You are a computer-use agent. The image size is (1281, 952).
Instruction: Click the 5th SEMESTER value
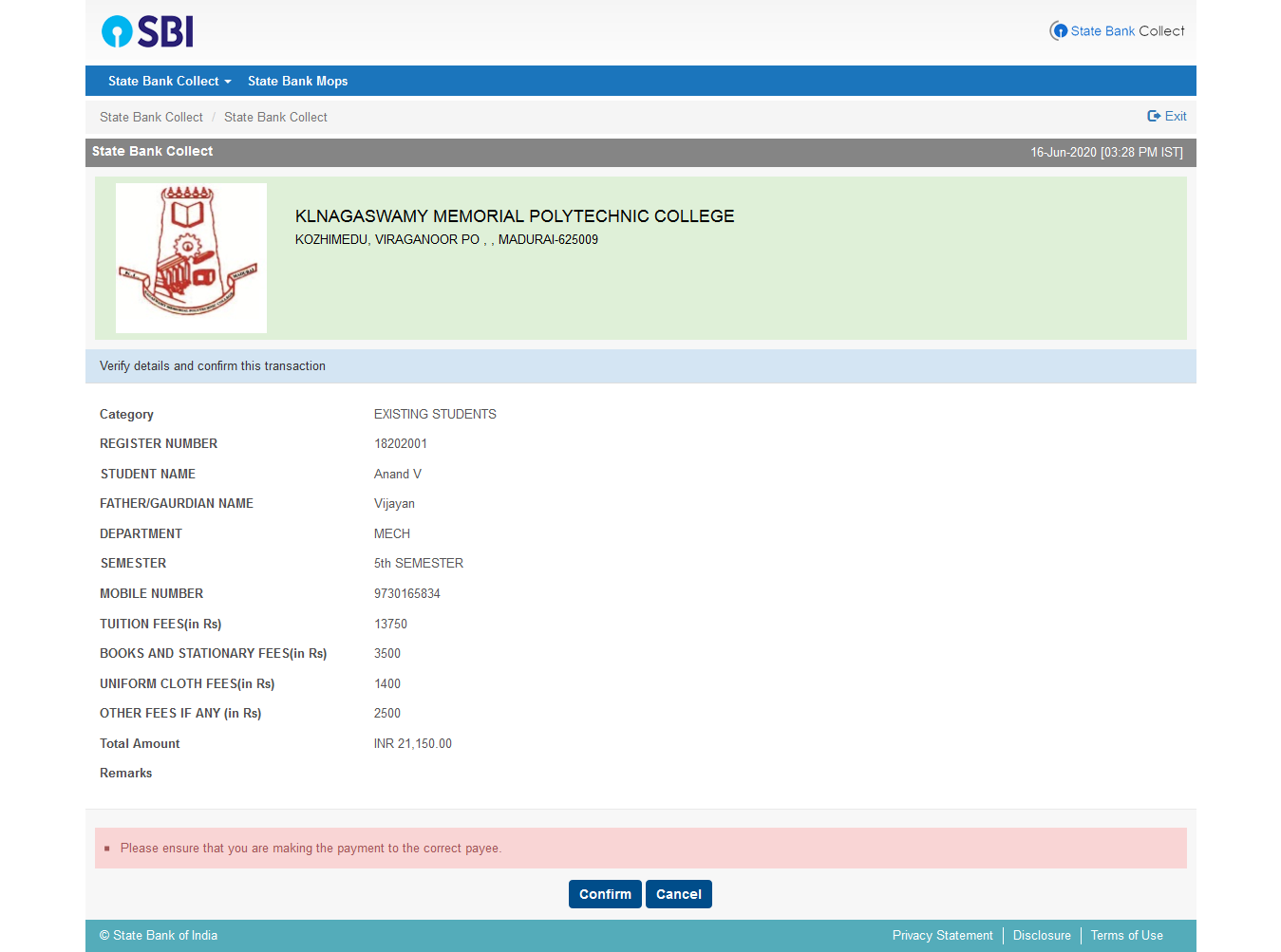tap(419, 563)
